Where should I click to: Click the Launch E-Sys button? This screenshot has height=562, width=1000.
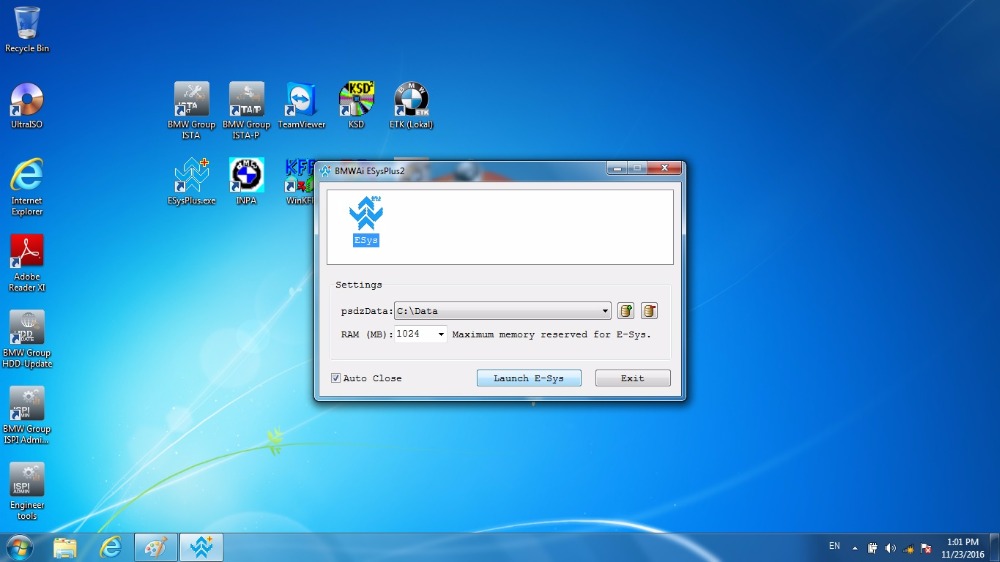(x=529, y=378)
